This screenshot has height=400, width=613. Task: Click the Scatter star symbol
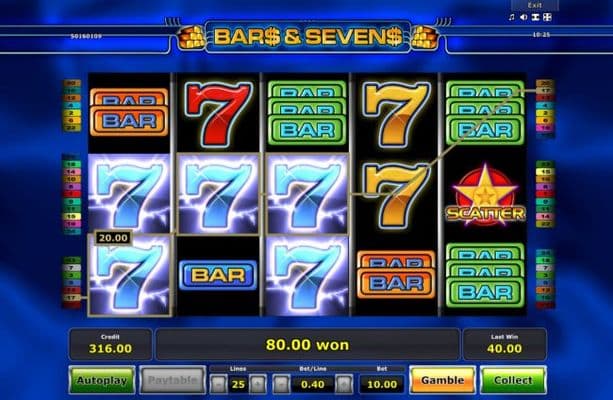485,196
